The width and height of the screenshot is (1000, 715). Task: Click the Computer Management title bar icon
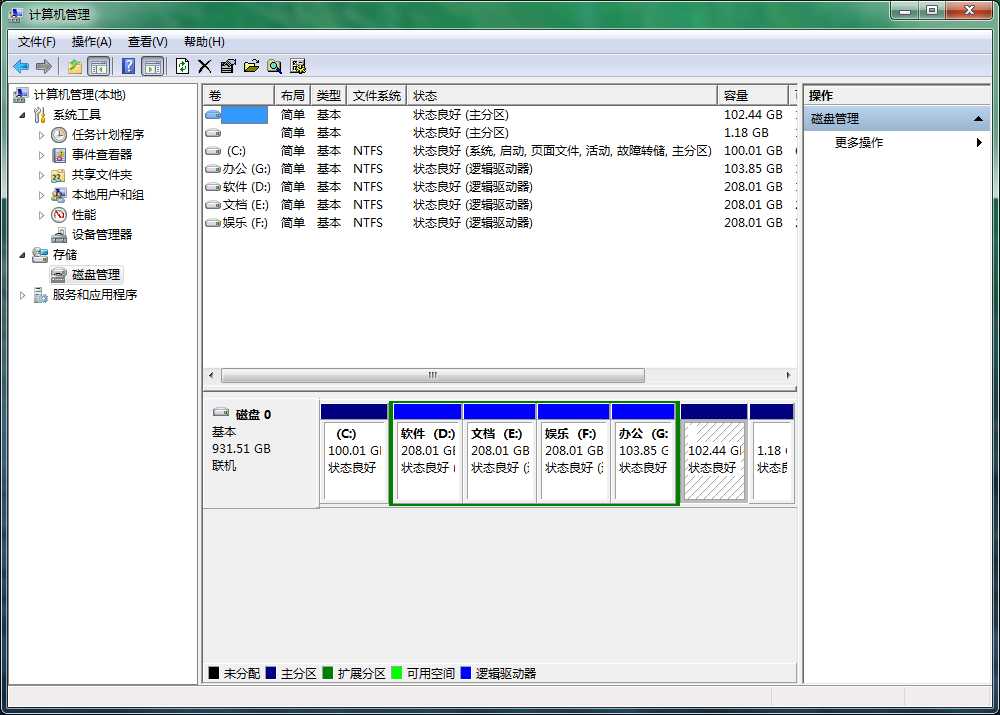[15, 14]
